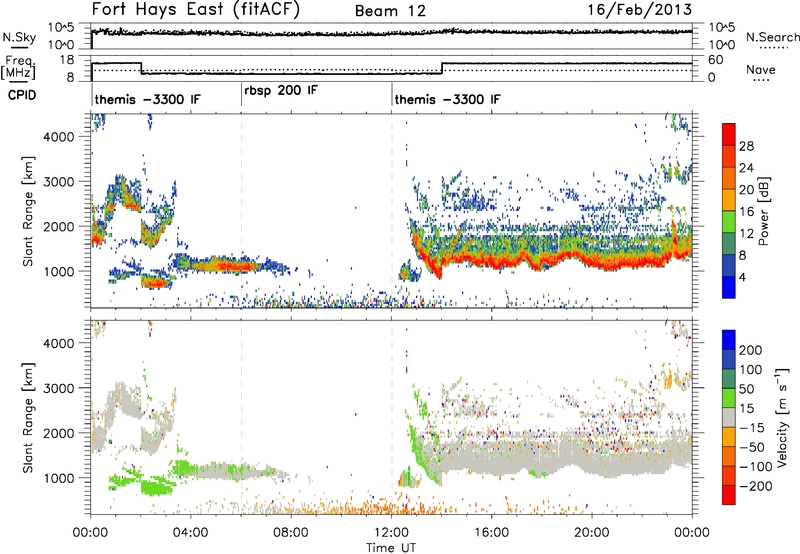This screenshot has width=800, height=554.
Task: Click the frequency step-up line at 14:00
Action: pyautogui.click(x=442, y=68)
